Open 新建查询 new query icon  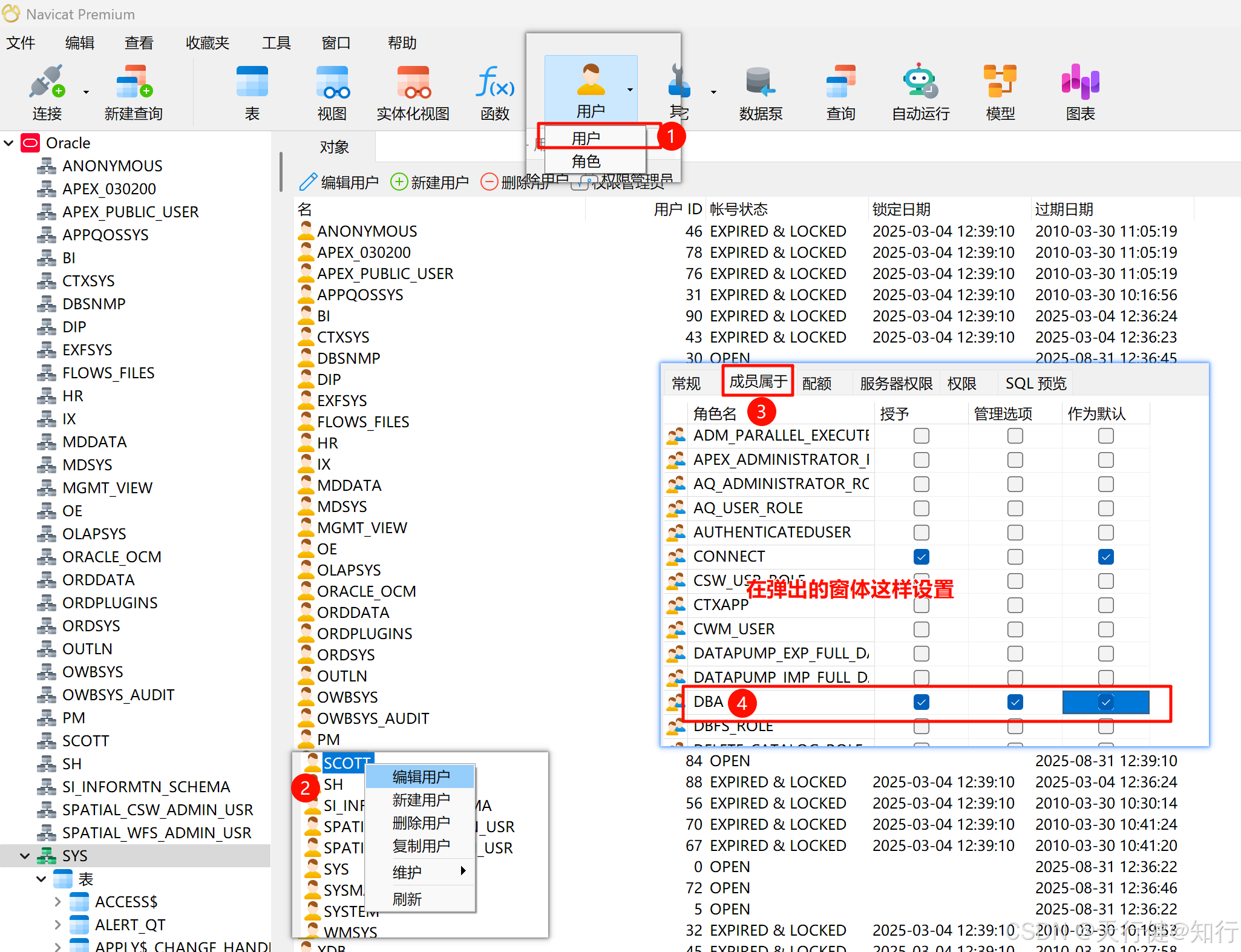click(133, 82)
